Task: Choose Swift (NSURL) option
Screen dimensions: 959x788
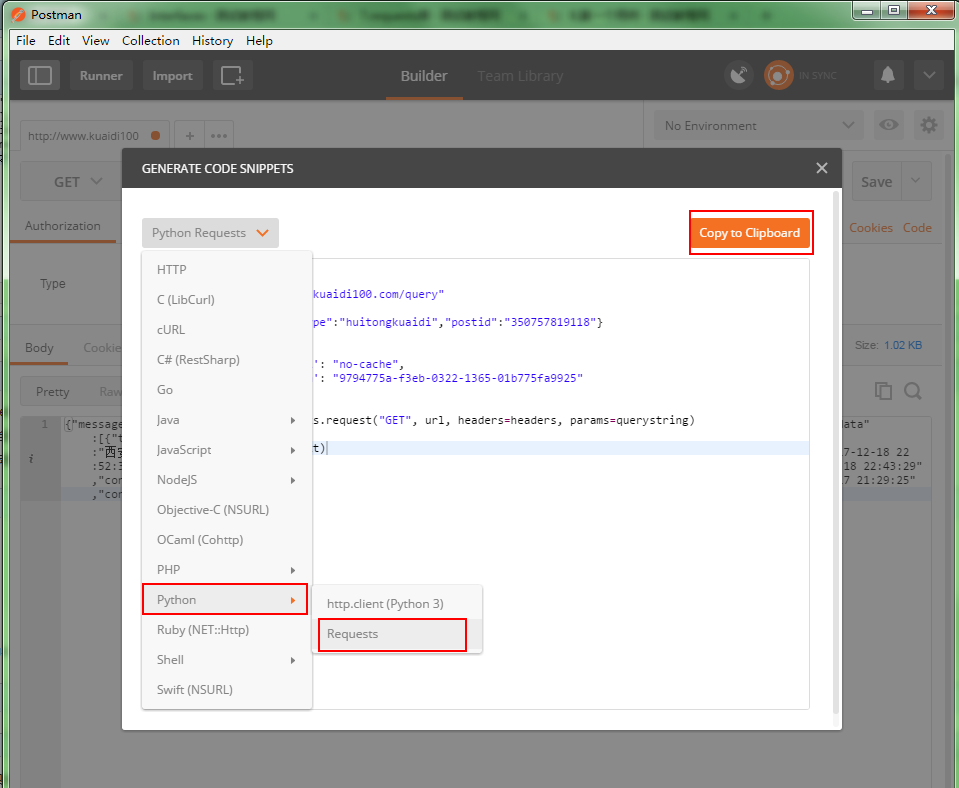Action: [x=226, y=690]
